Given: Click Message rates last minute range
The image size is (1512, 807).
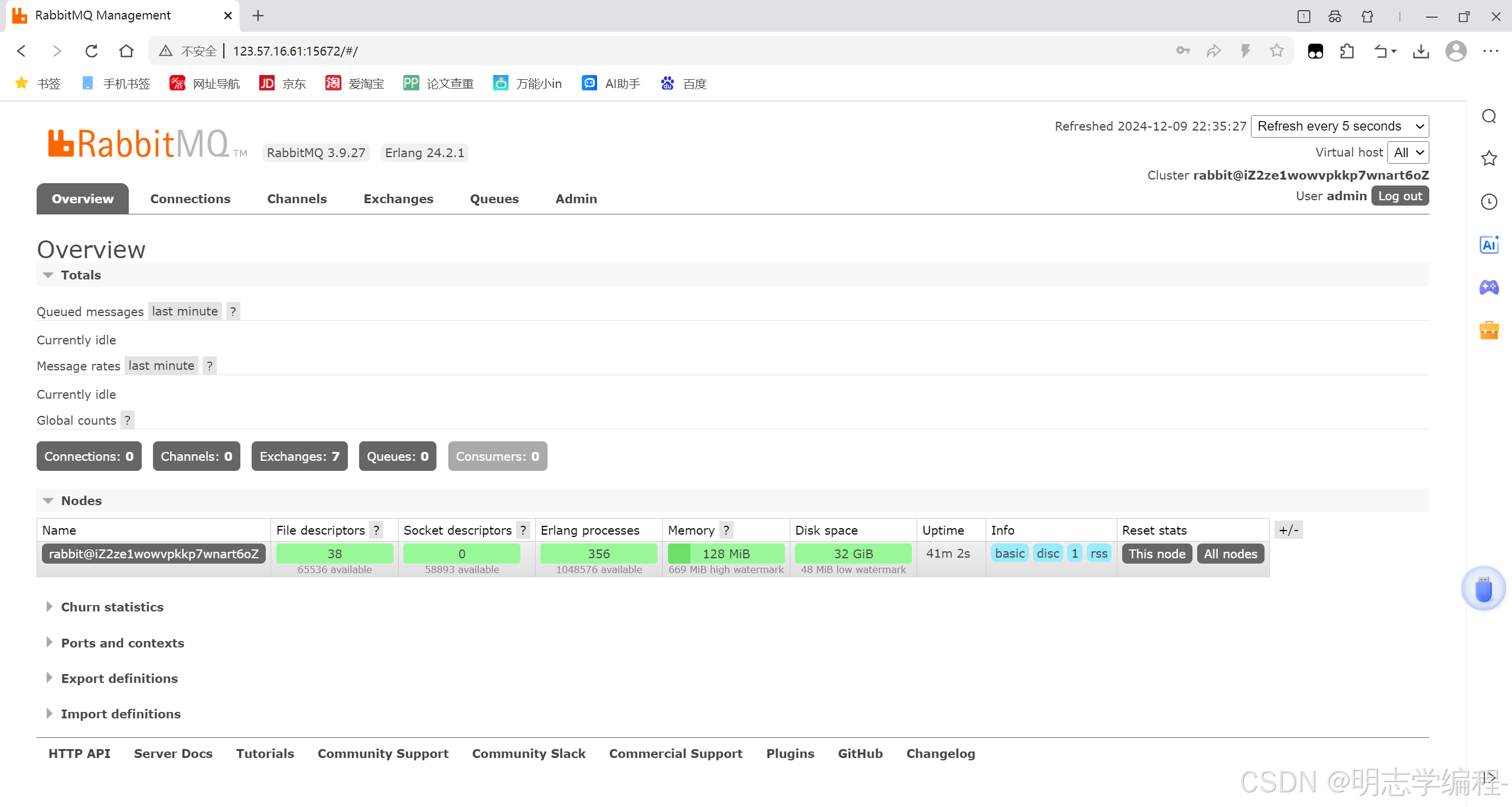Looking at the screenshot, I should (161, 366).
